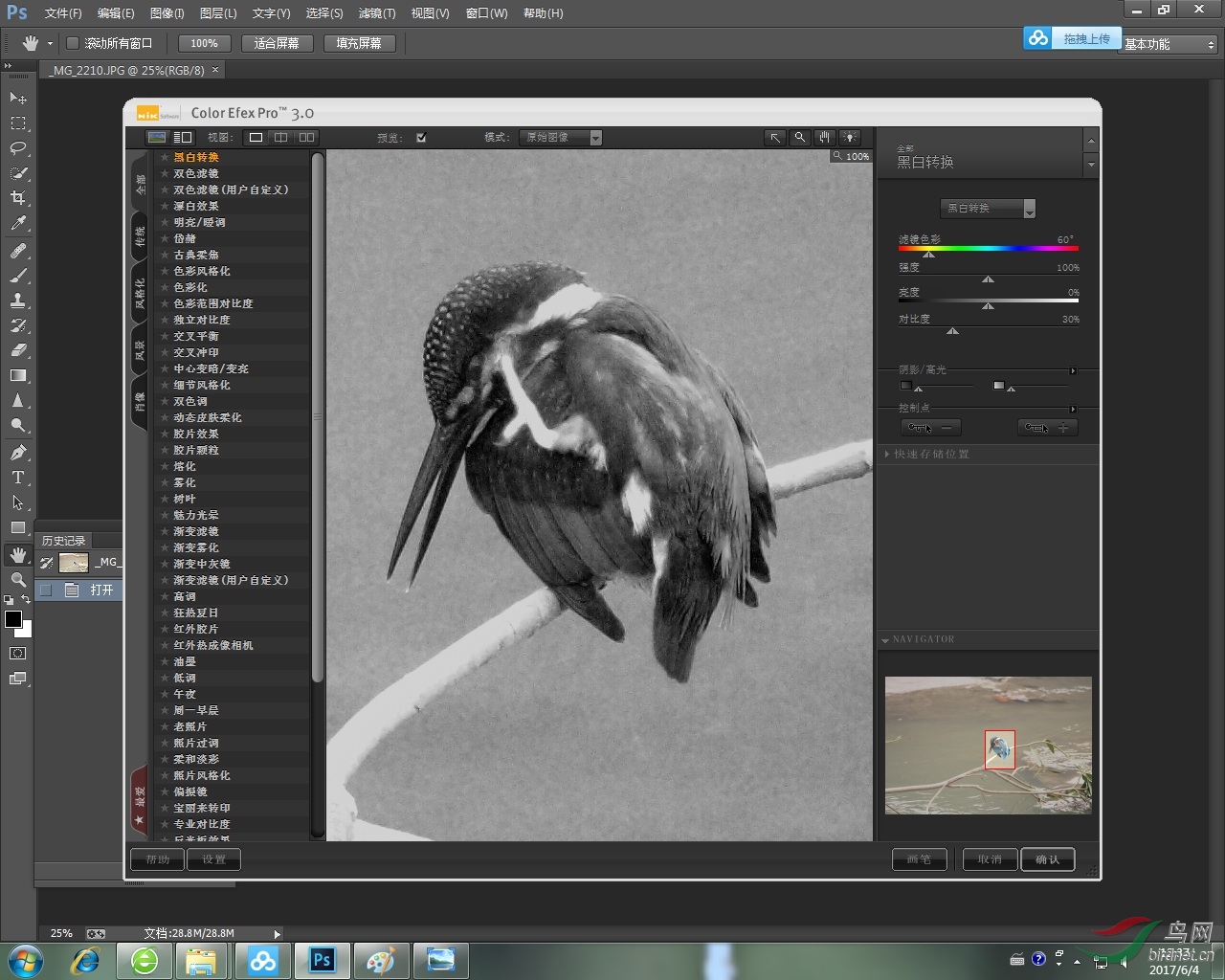Select the History Brush tool

18,325
